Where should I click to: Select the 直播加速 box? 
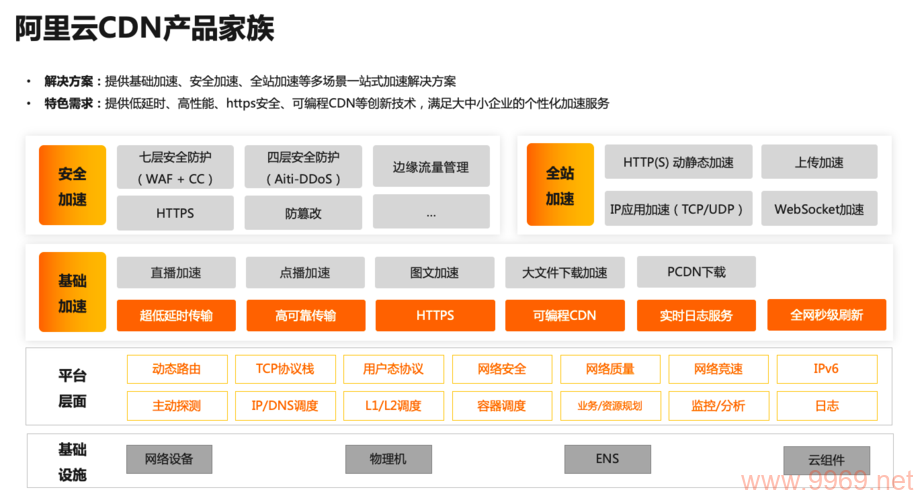pos(176,272)
